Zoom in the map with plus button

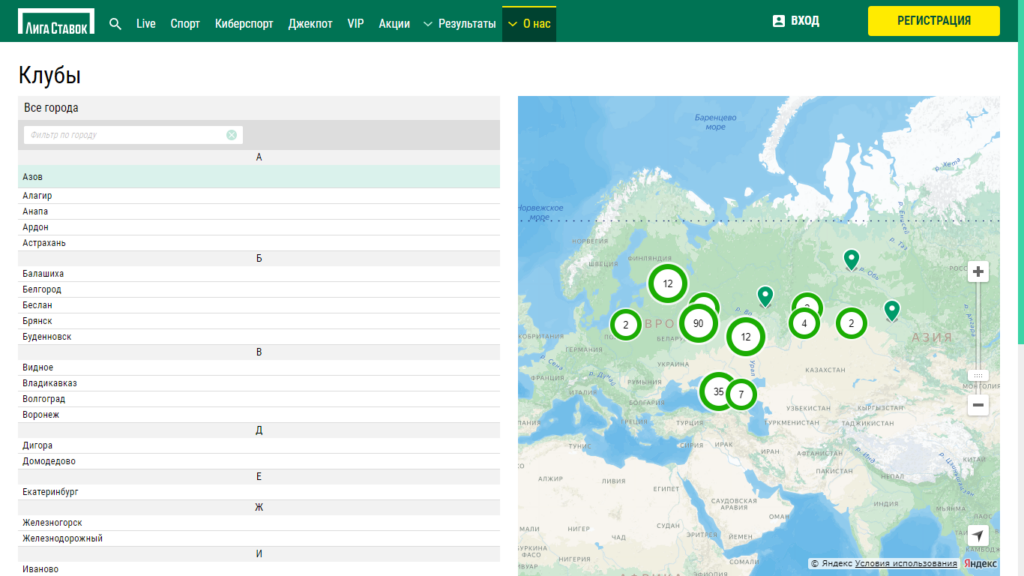coord(978,272)
